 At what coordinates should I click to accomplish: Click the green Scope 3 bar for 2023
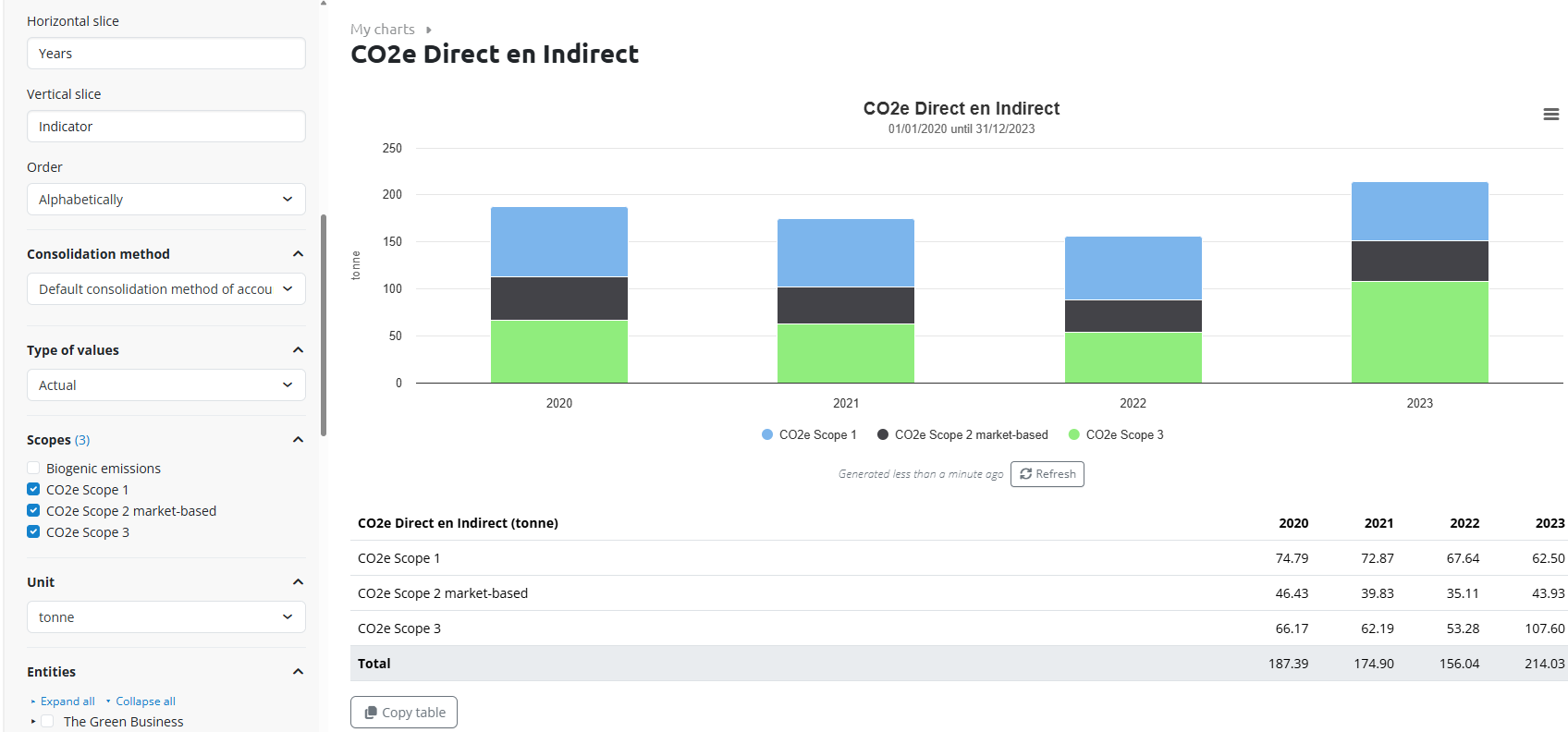tap(1419, 332)
